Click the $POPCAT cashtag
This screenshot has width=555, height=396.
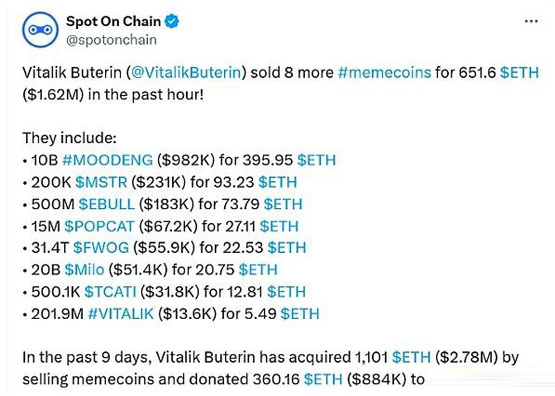click(x=99, y=226)
